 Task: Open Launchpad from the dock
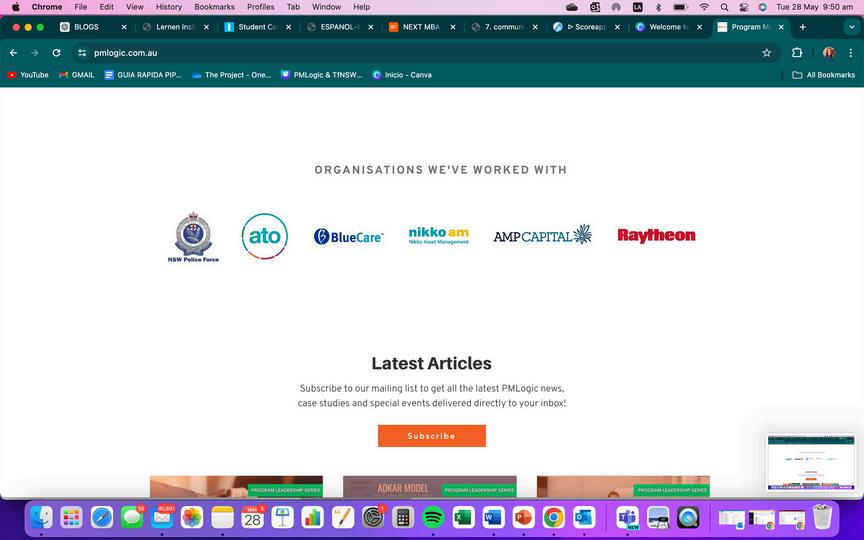(x=72, y=517)
